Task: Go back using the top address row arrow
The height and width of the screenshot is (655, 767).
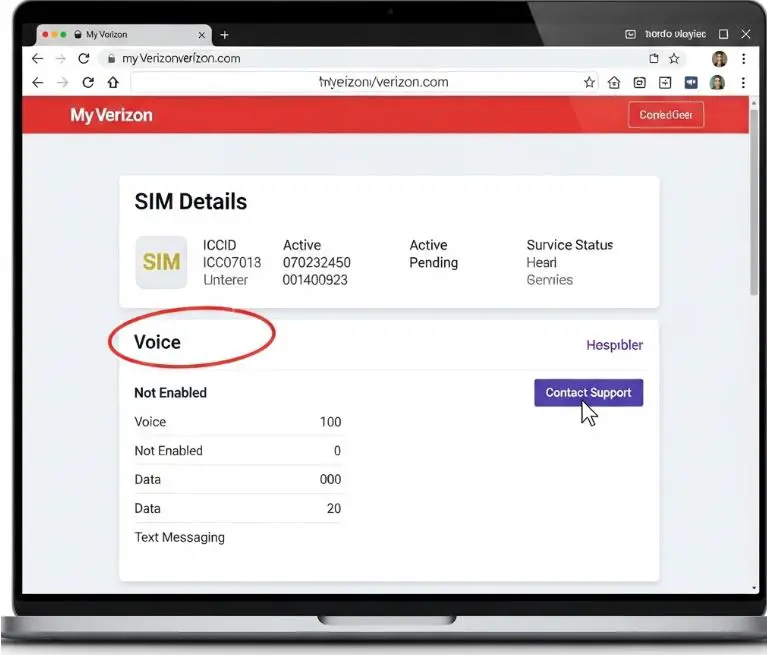Action: coord(38,59)
